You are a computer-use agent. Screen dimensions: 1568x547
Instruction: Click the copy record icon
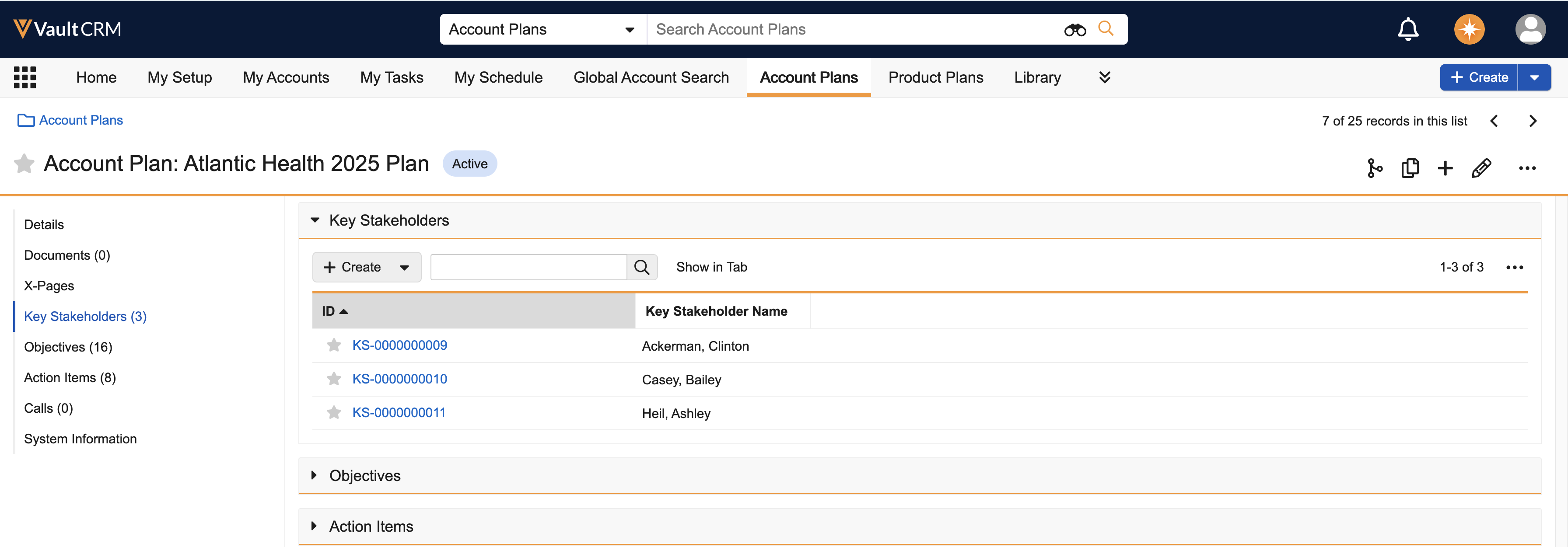click(1409, 168)
